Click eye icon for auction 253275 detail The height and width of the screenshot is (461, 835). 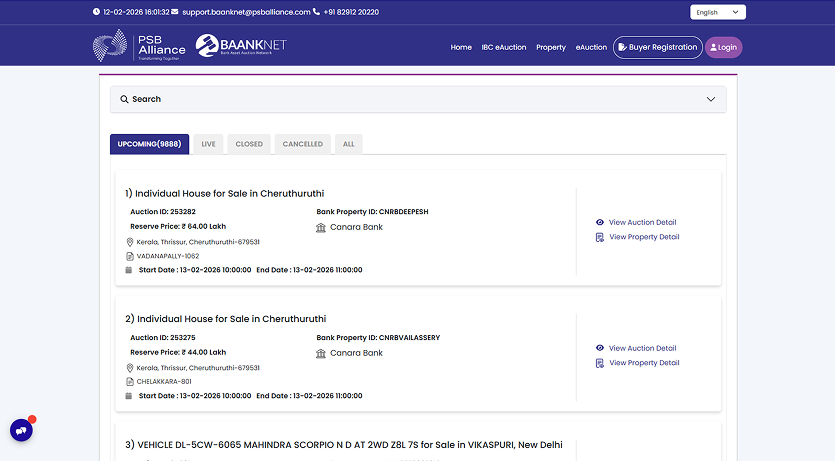click(x=599, y=348)
